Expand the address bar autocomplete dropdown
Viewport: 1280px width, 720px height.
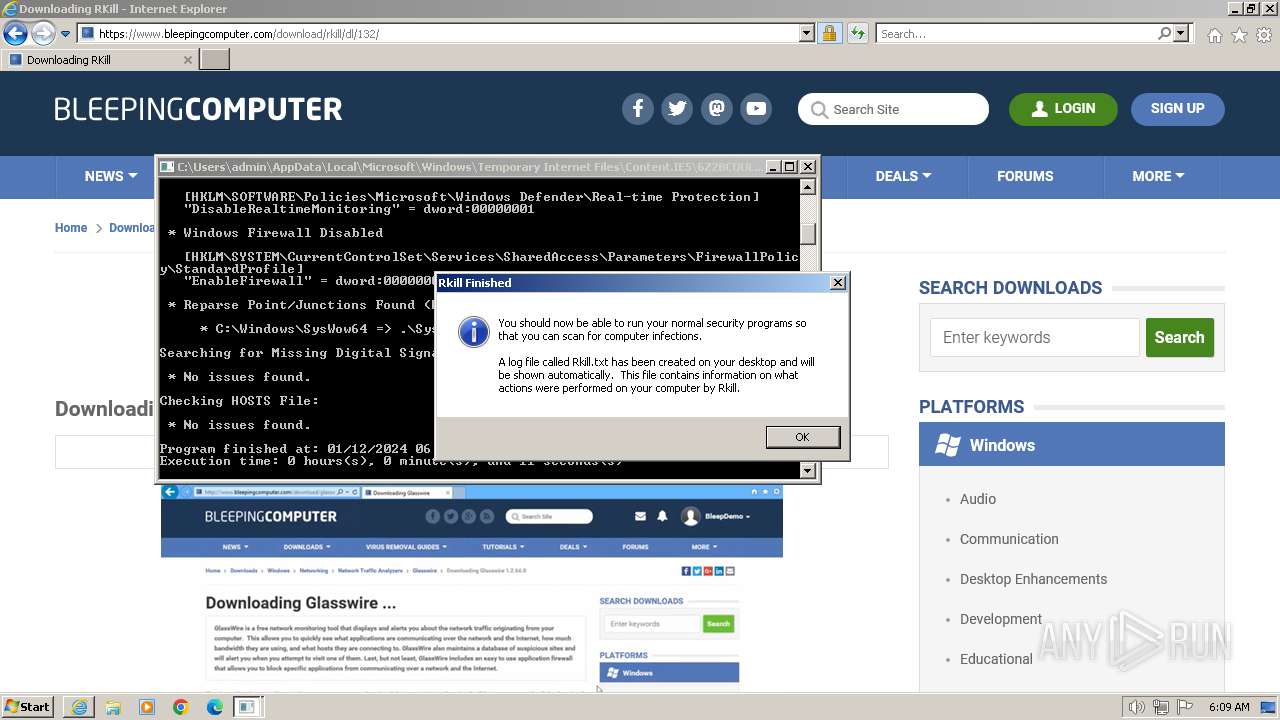tap(807, 34)
